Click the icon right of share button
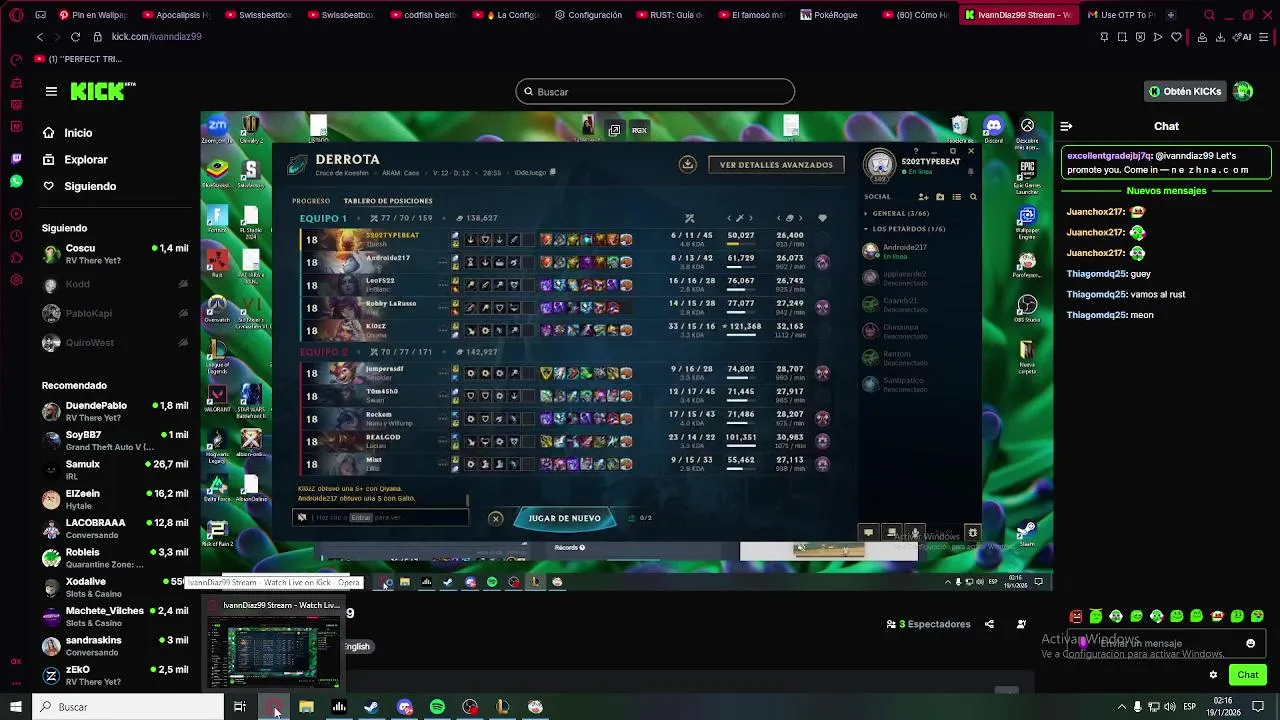Viewport: 1280px width, 720px height. coord(1021,624)
